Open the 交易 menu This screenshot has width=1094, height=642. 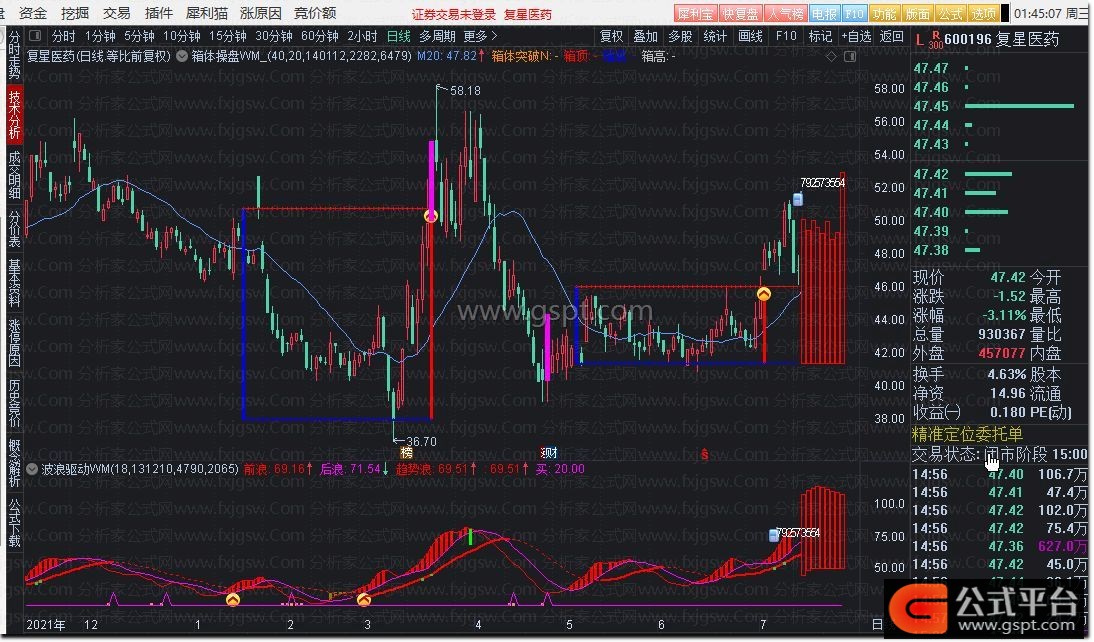coord(117,13)
